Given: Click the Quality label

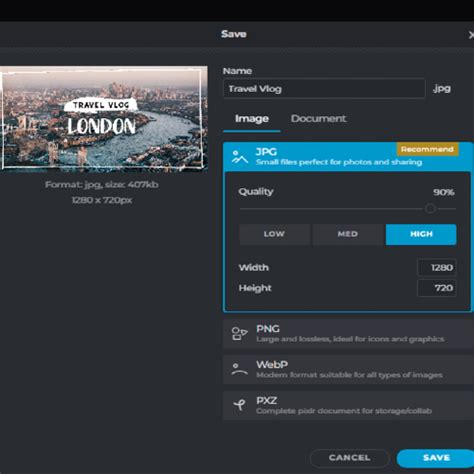Looking at the screenshot, I should pyautogui.click(x=256, y=192).
